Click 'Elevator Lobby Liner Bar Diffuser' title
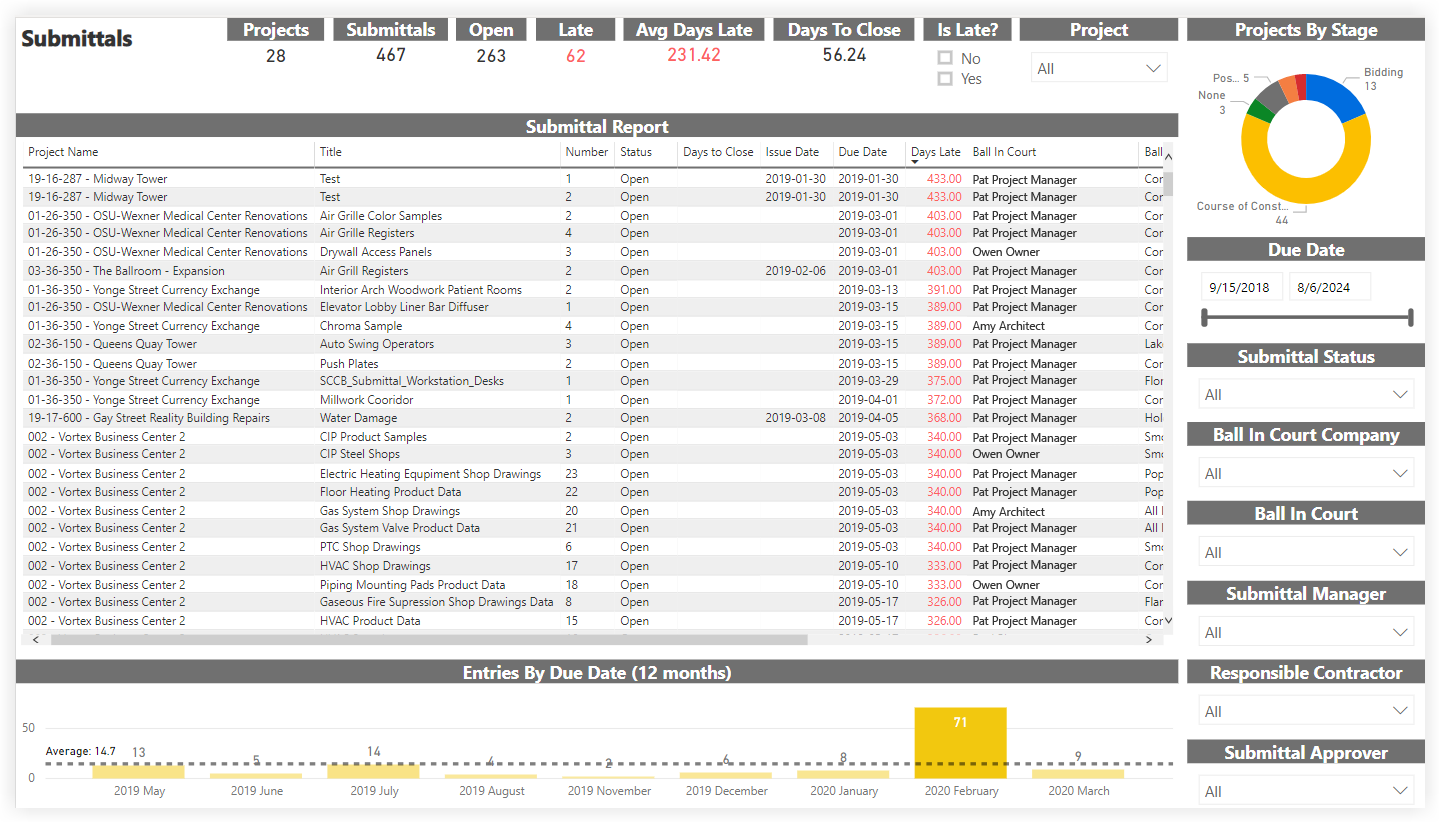 (404, 307)
